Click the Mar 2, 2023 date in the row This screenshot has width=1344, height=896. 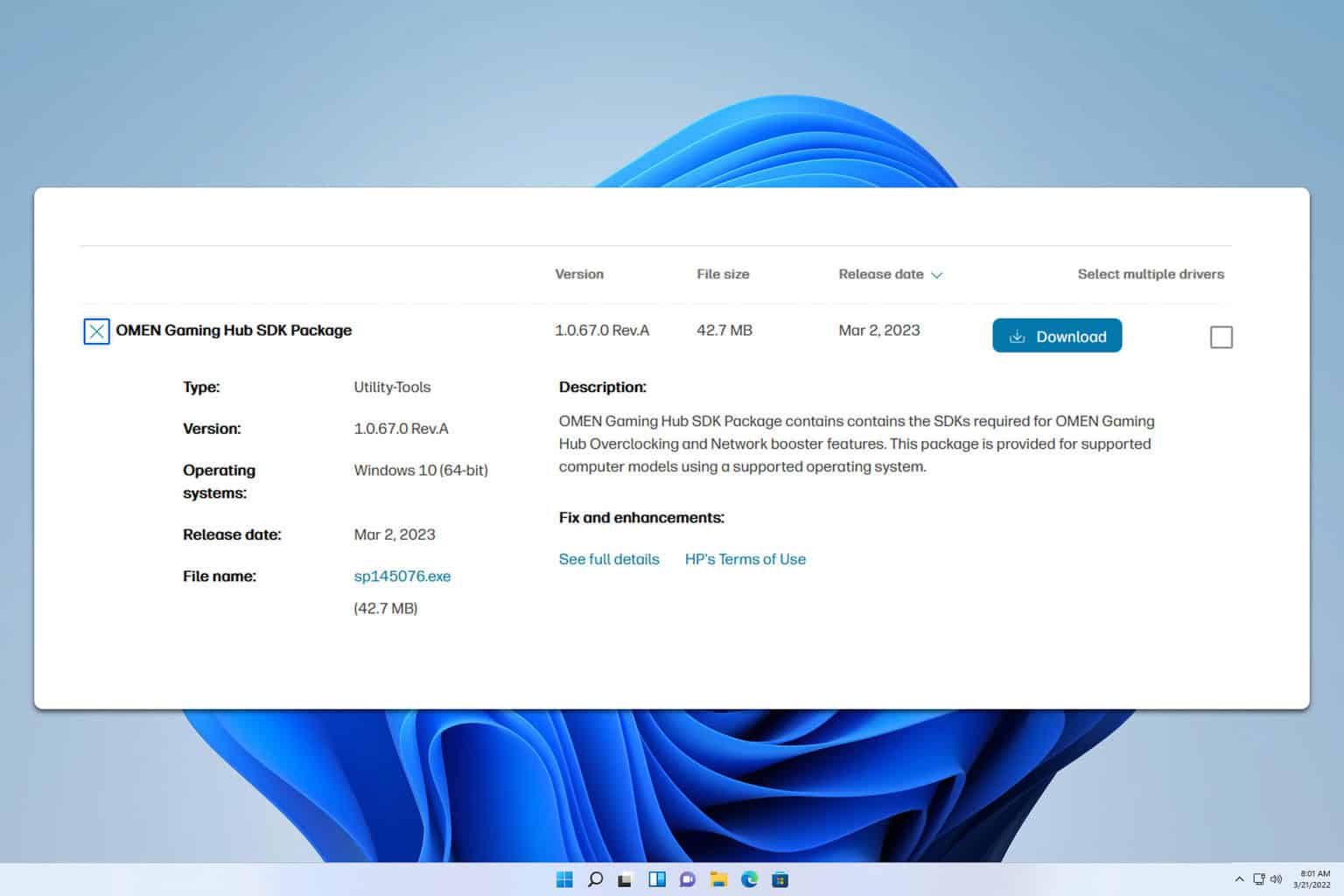click(x=879, y=330)
